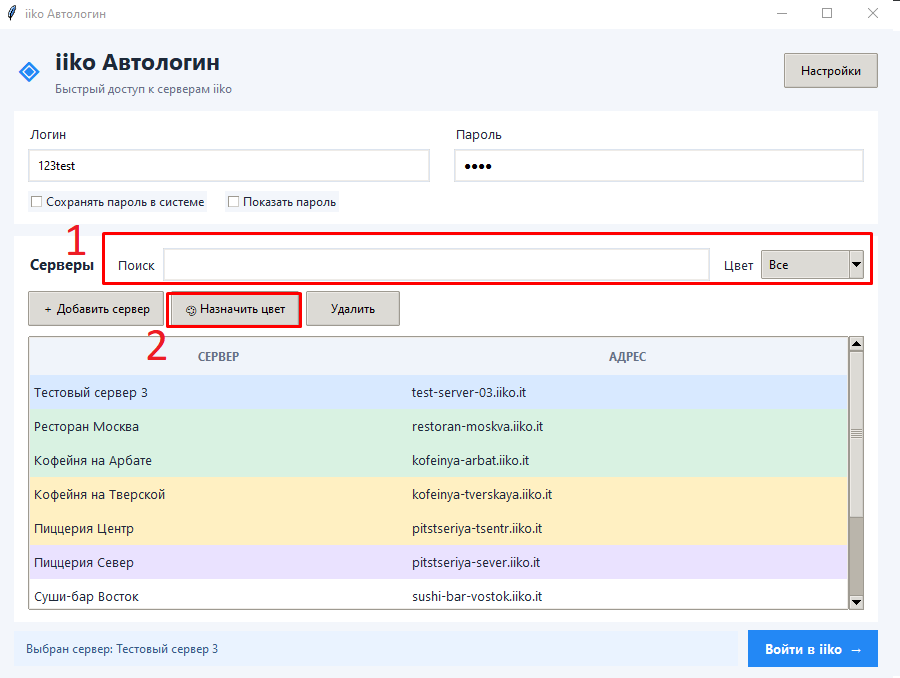Open the Настройки settings button
900x678 pixels.
831,71
